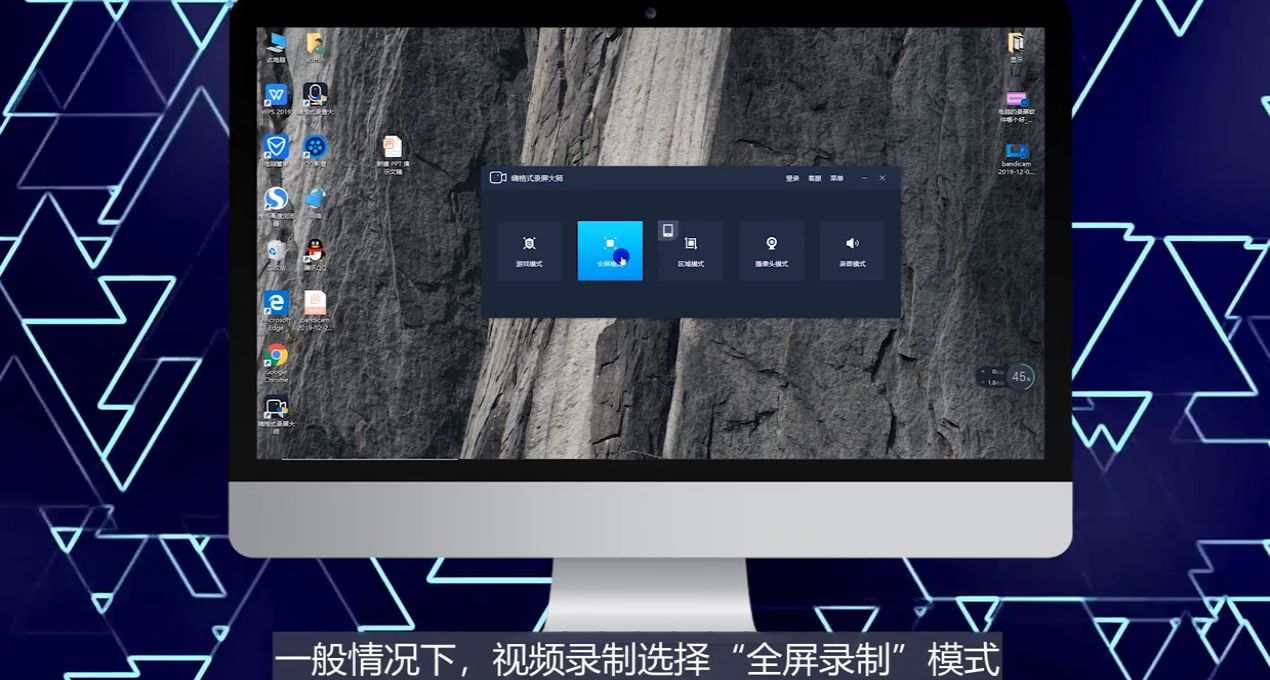Open 摄像头模式 webcam recording mode
The width and height of the screenshot is (1270, 680).
pos(771,248)
